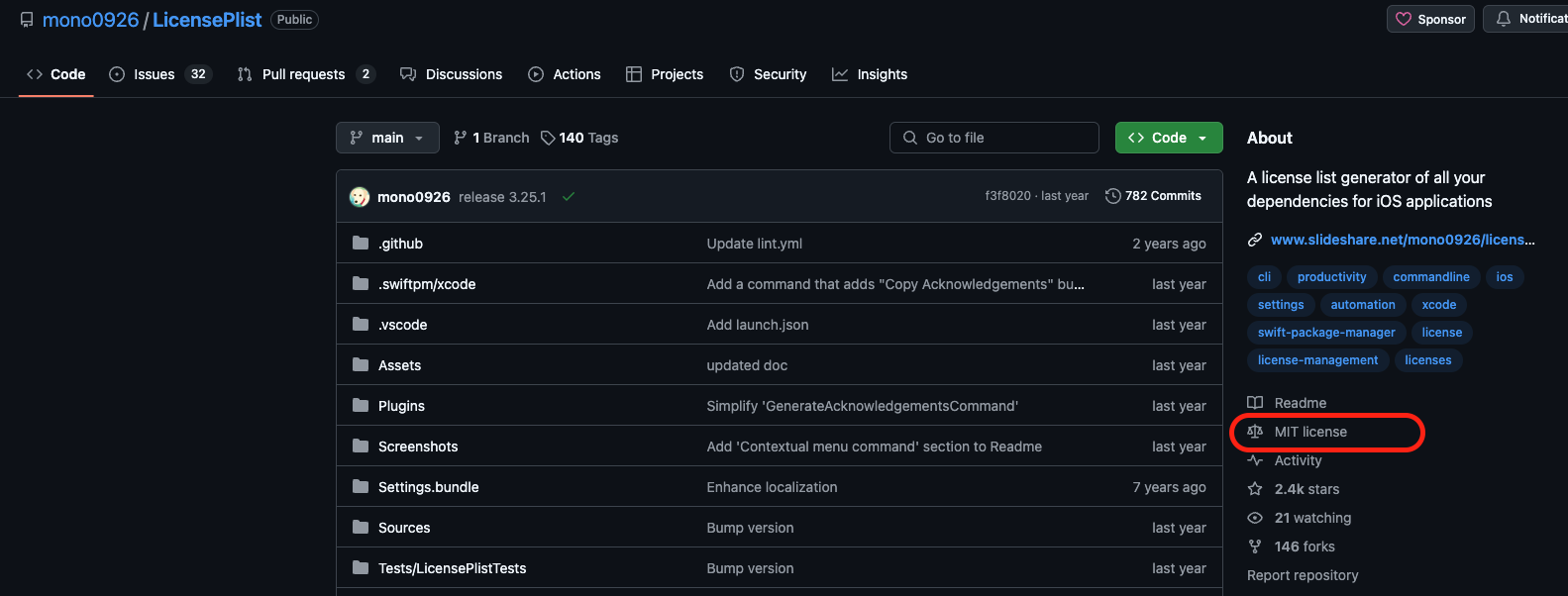Click the cli topic tag
Screen dimensions: 1568x596
(x=1264, y=277)
